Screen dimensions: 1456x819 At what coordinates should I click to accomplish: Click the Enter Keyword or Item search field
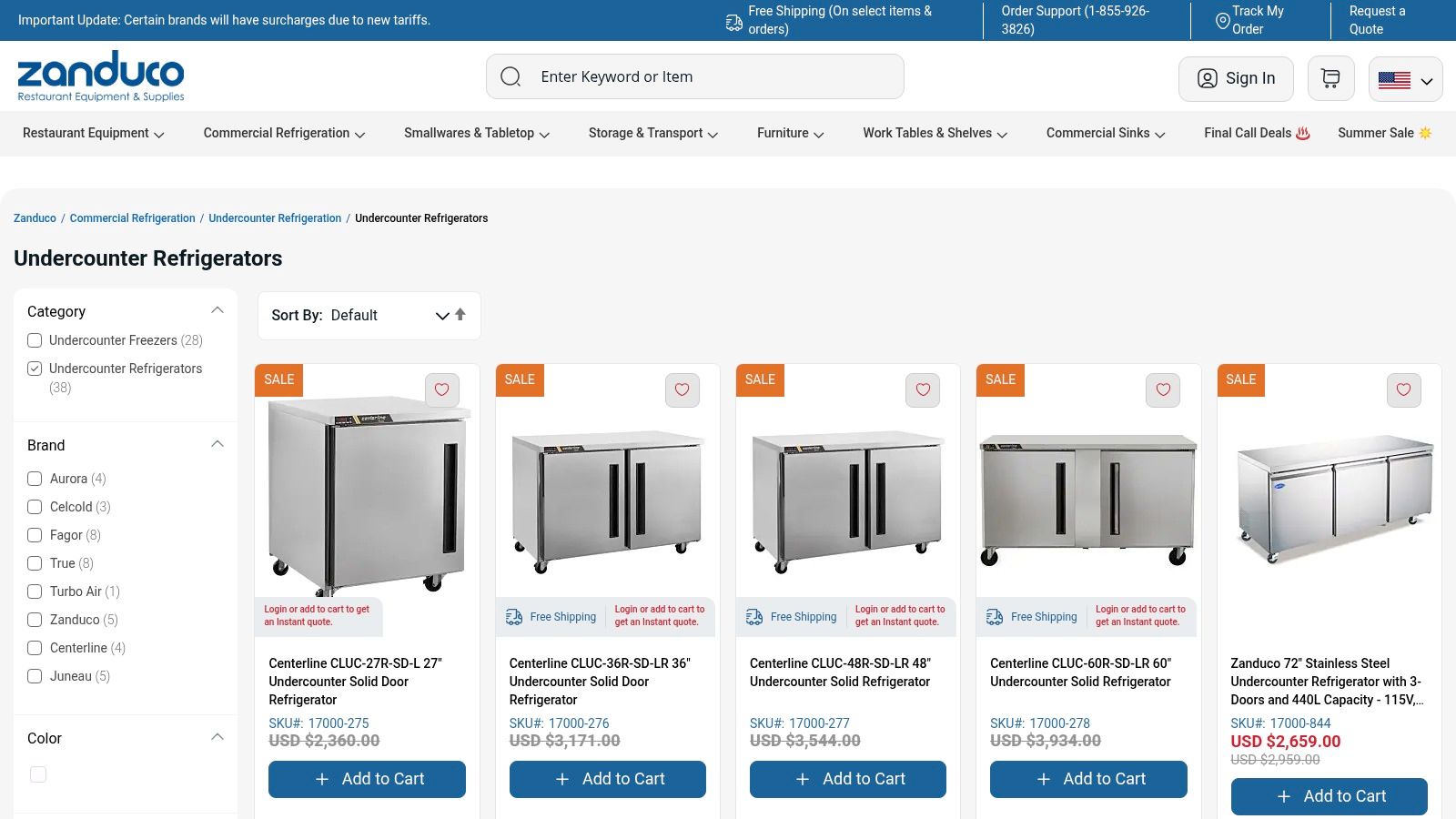click(695, 76)
